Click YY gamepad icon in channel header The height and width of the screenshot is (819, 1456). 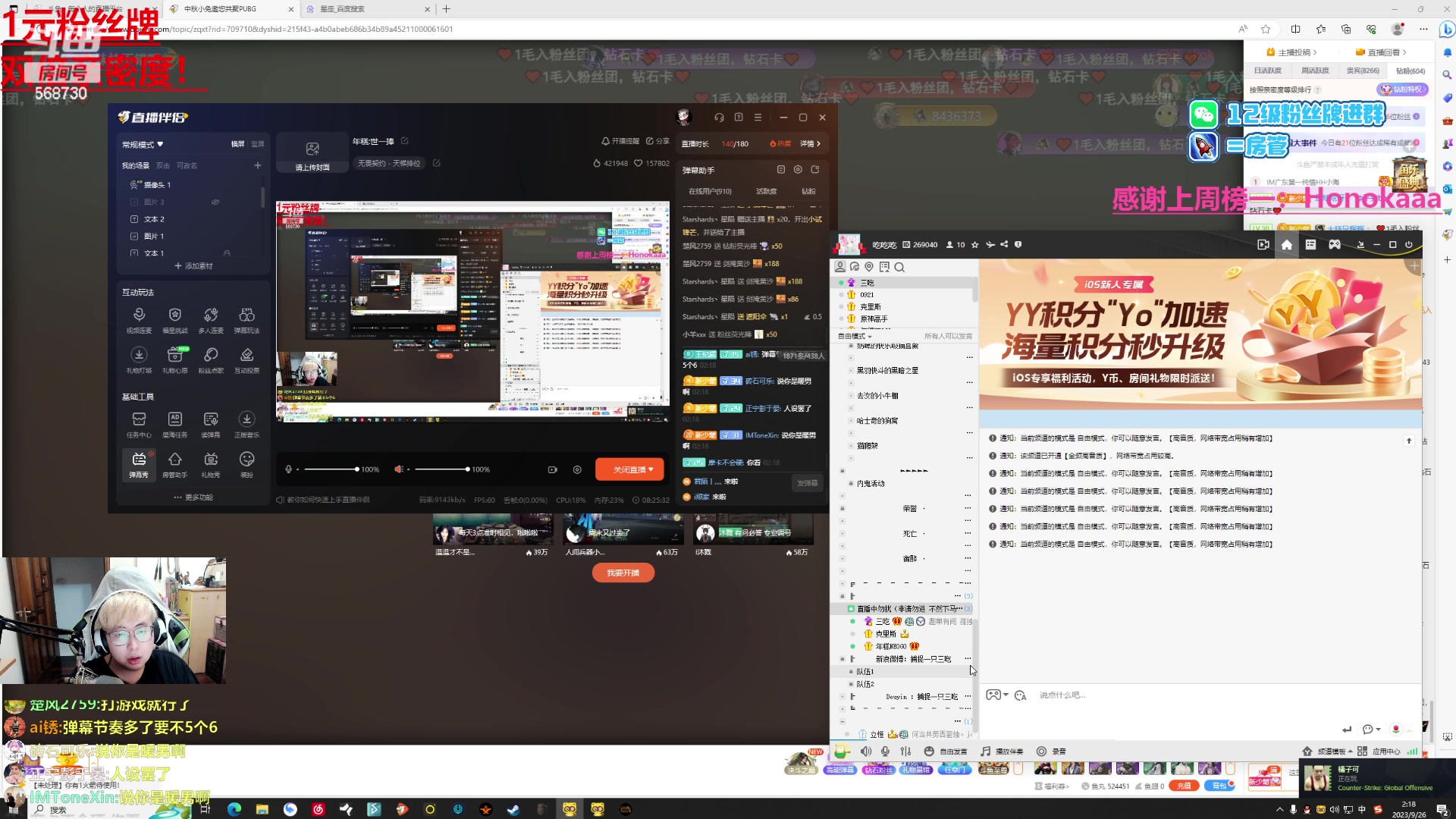pyautogui.click(x=1335, y=245)
